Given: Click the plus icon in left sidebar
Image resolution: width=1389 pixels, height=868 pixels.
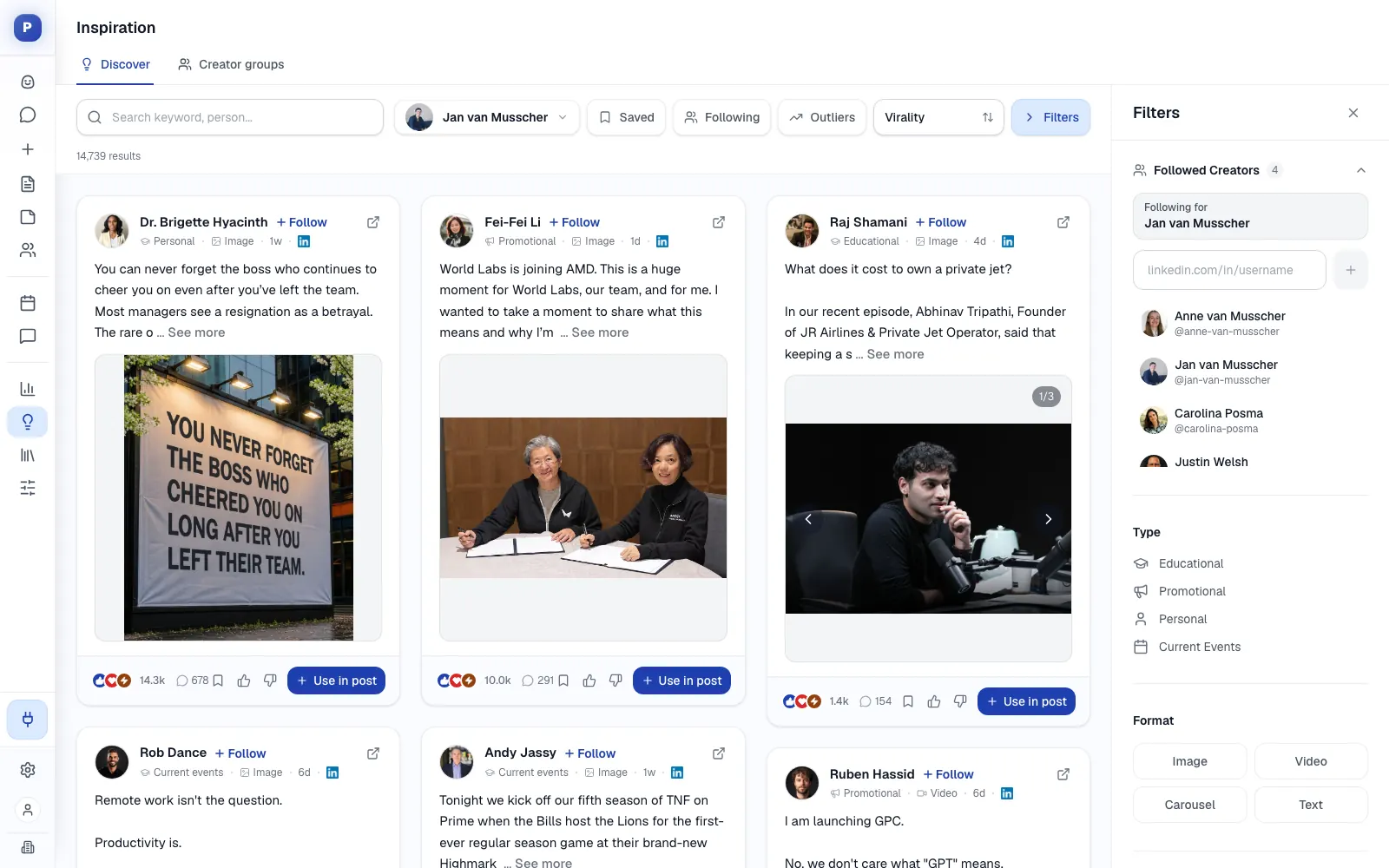Looking at the screenshot, I should pos(28,149).
